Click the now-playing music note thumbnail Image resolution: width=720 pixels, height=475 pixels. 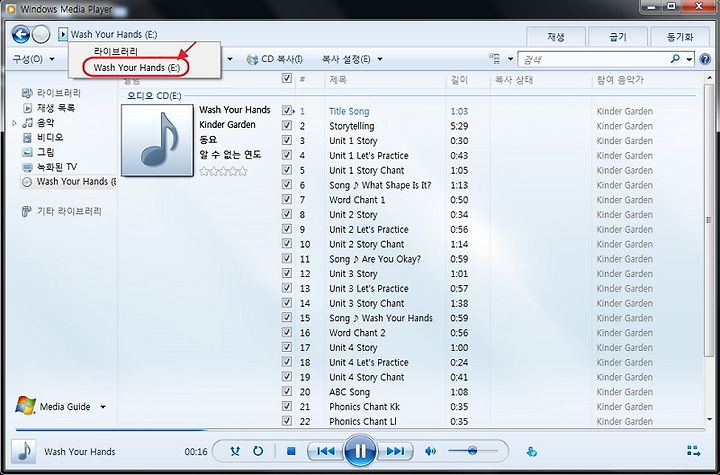click(23, 451)
